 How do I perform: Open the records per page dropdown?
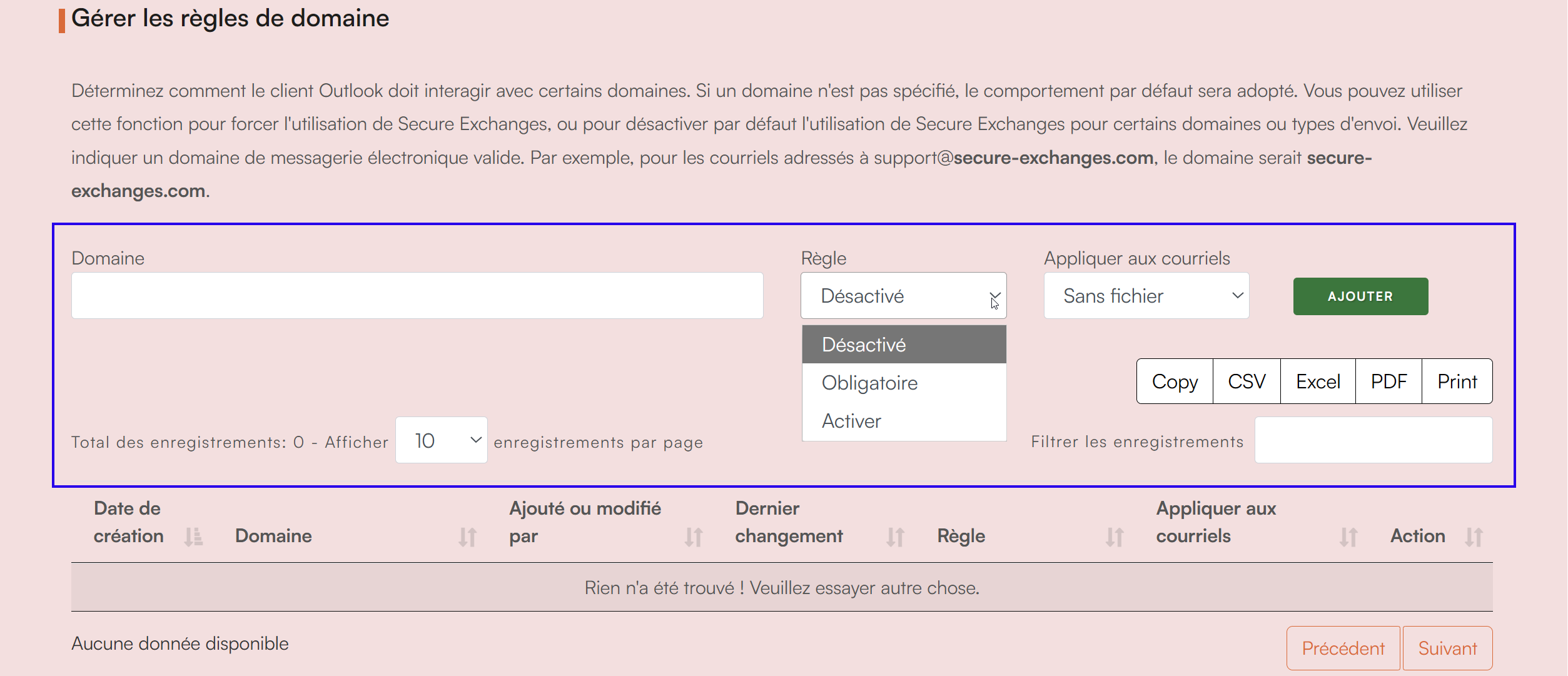click(441, 440)
